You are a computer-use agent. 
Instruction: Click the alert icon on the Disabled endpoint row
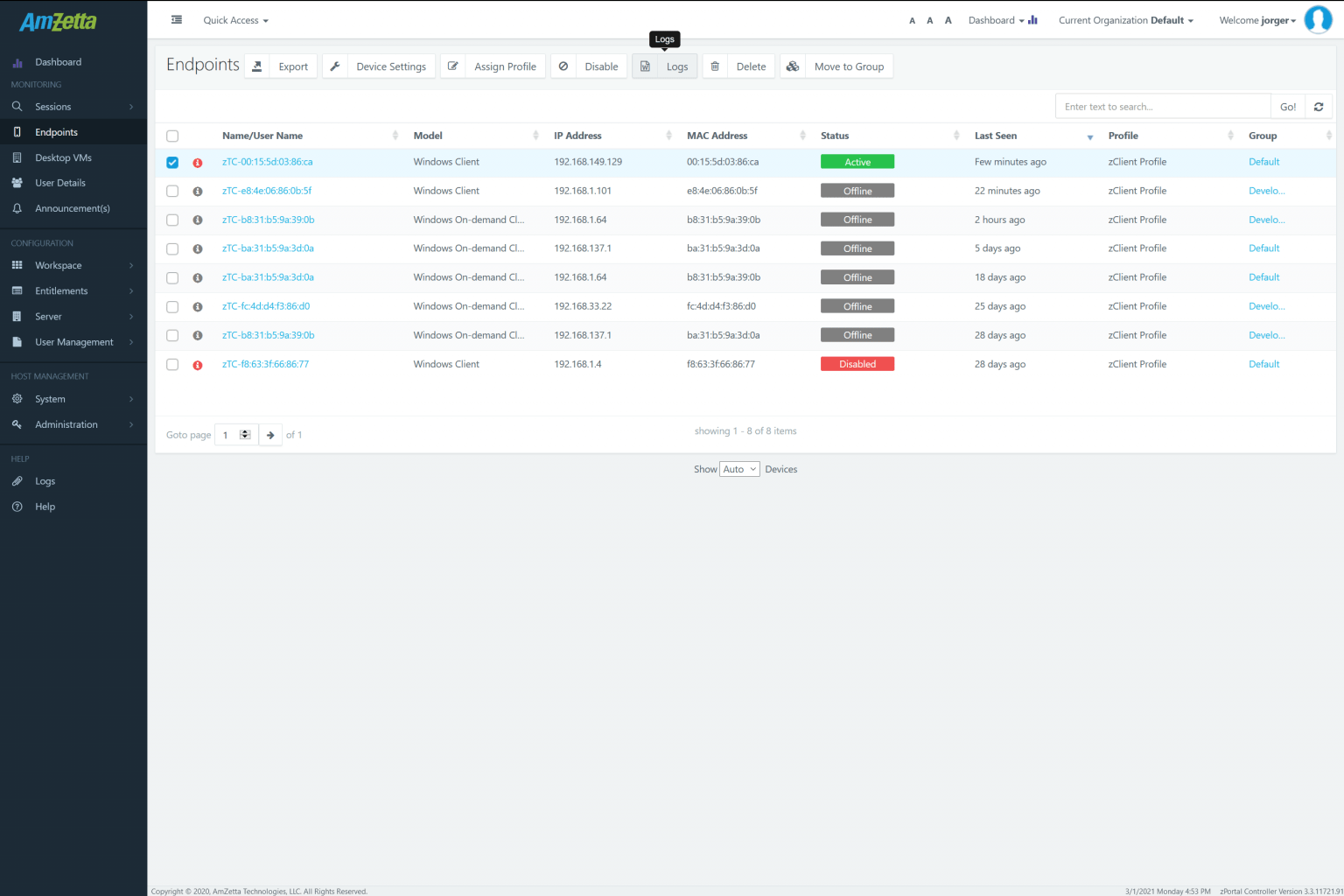(197, 365)
